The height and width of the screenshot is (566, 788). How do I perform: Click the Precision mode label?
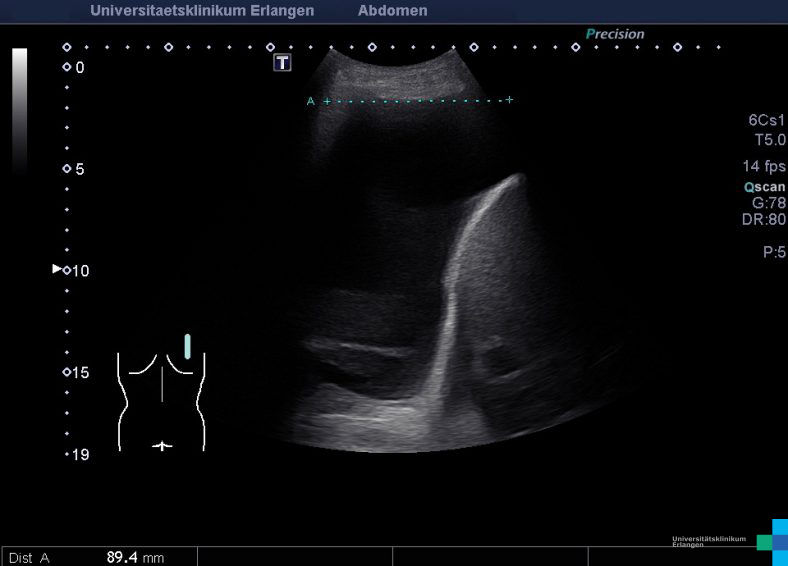pos(615,34)
